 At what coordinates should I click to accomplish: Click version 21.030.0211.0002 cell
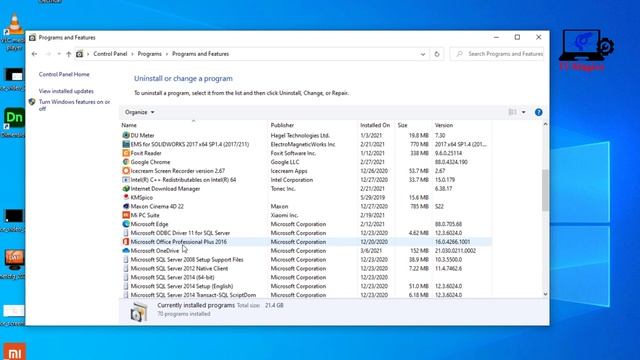(x=455, y=251)
